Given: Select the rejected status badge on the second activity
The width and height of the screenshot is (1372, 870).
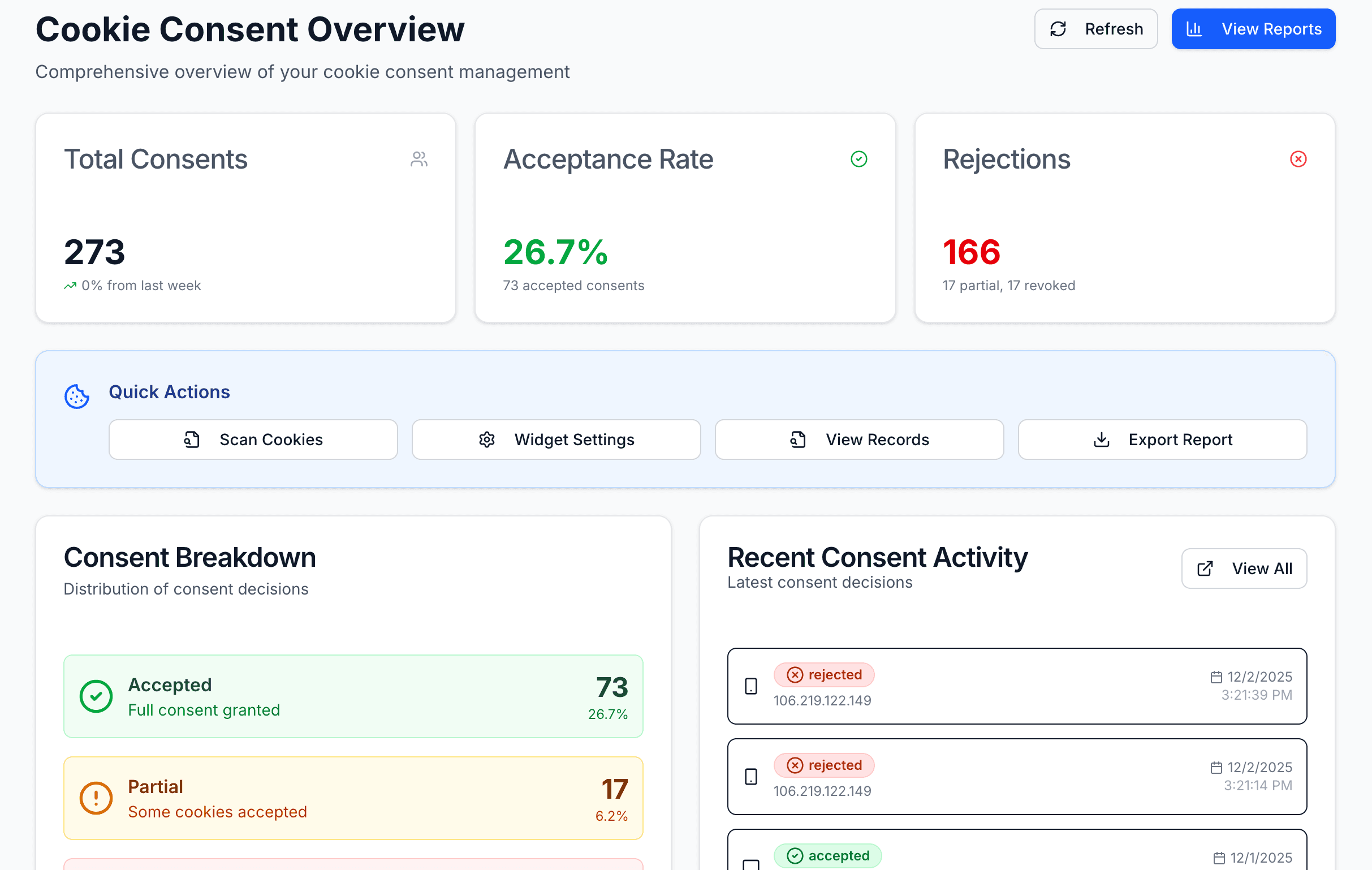Looking at the screenshot, I should [x=824, y=765].
